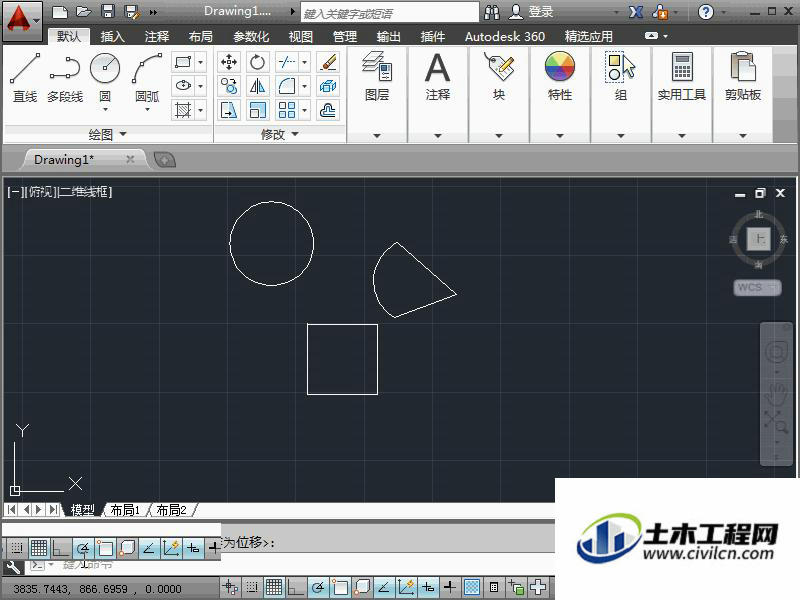The image size is (800, 600).
Task: Click the 俯视 view control label
Action: coord(40,192)
